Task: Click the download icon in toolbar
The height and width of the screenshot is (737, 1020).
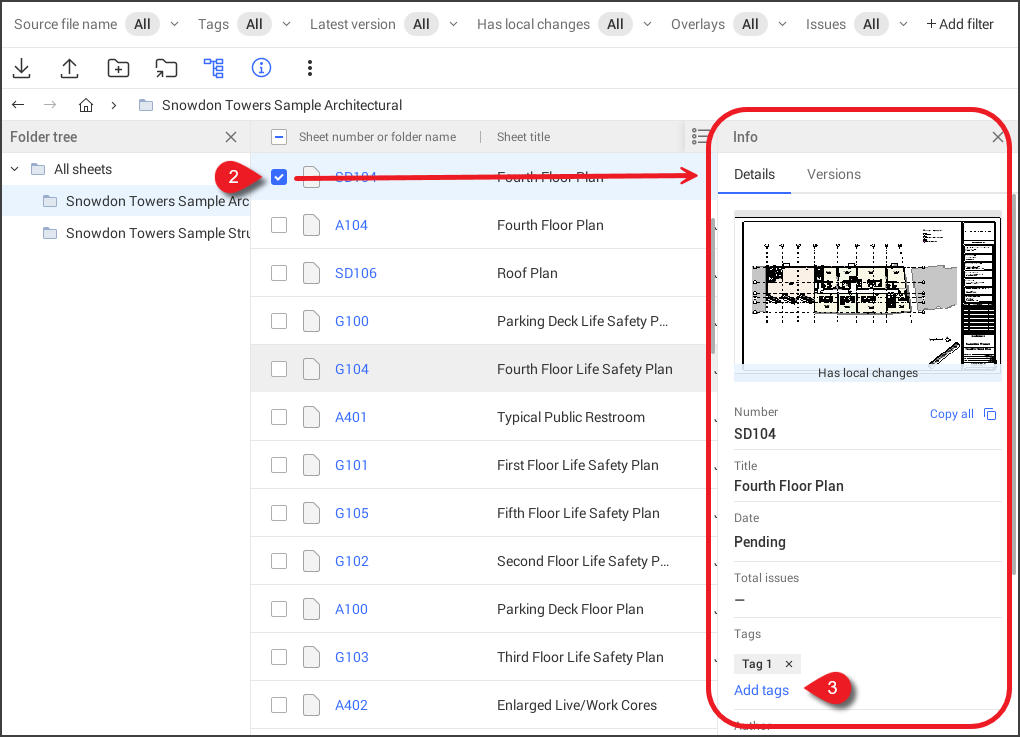Action: coord(21,68)
